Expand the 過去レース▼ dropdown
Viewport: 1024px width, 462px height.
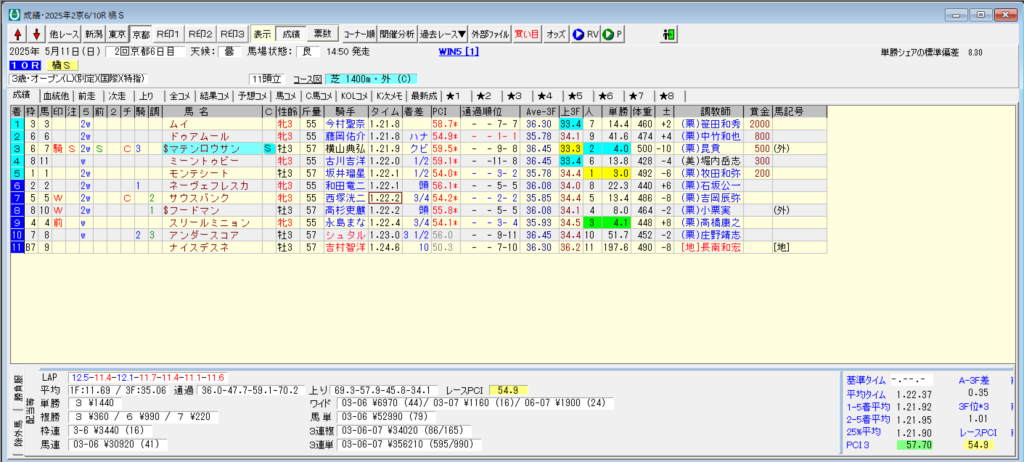(x=443, y=34)
